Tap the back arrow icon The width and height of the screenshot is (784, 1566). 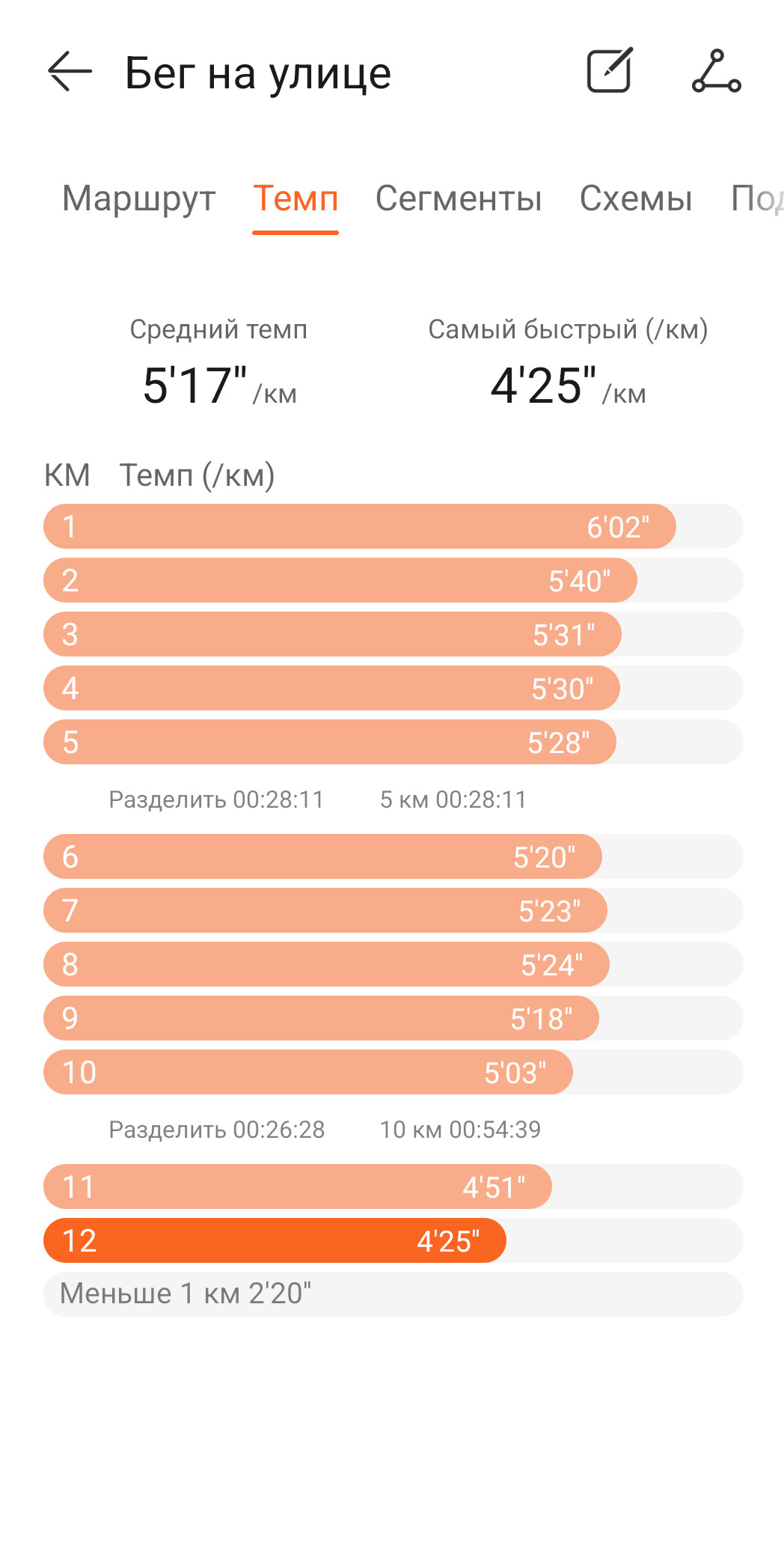tap(70, 72)
